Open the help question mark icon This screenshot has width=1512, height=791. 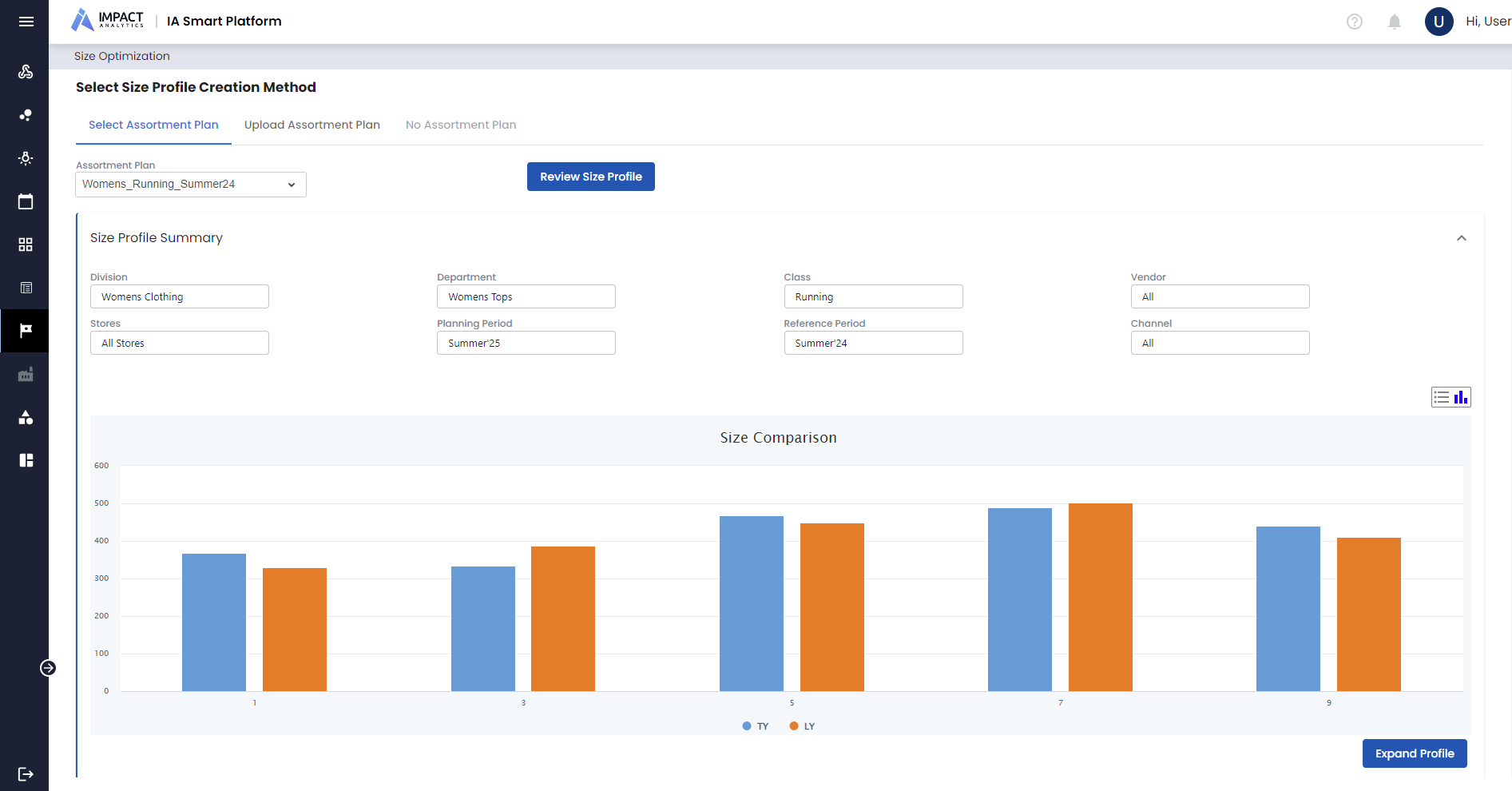pyautogui.click(x=1355, y=22)
